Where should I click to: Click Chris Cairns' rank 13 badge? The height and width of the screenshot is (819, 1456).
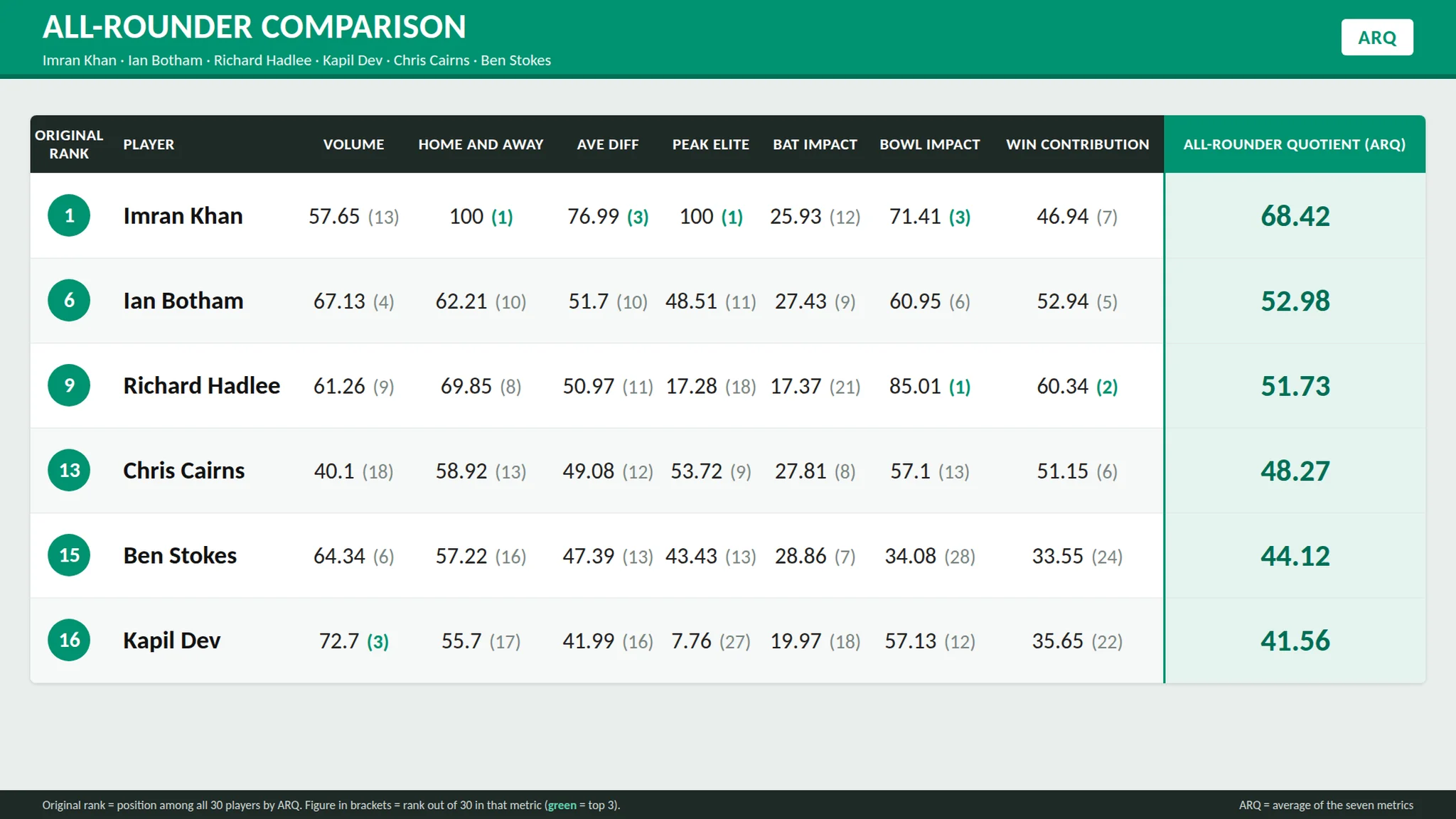tap(69, 470)
